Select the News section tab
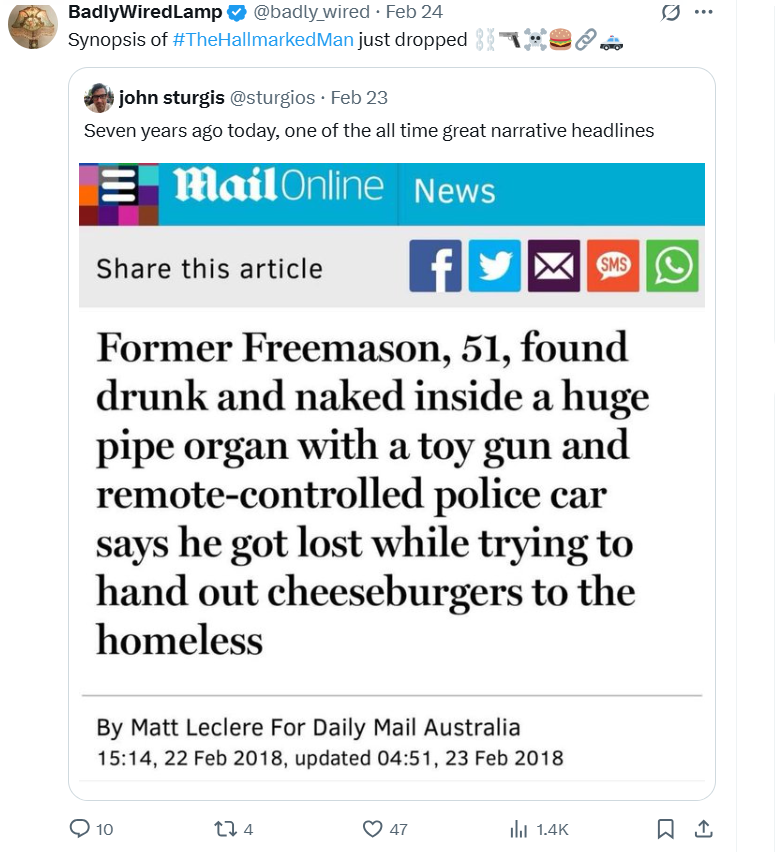This screenshot has height=852, width=775. [455, 191]
